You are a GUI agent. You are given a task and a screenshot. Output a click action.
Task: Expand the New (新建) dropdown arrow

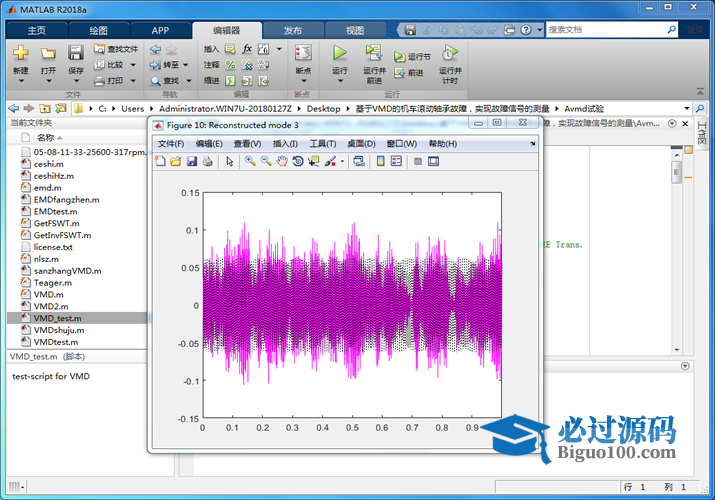coord(21,82)
